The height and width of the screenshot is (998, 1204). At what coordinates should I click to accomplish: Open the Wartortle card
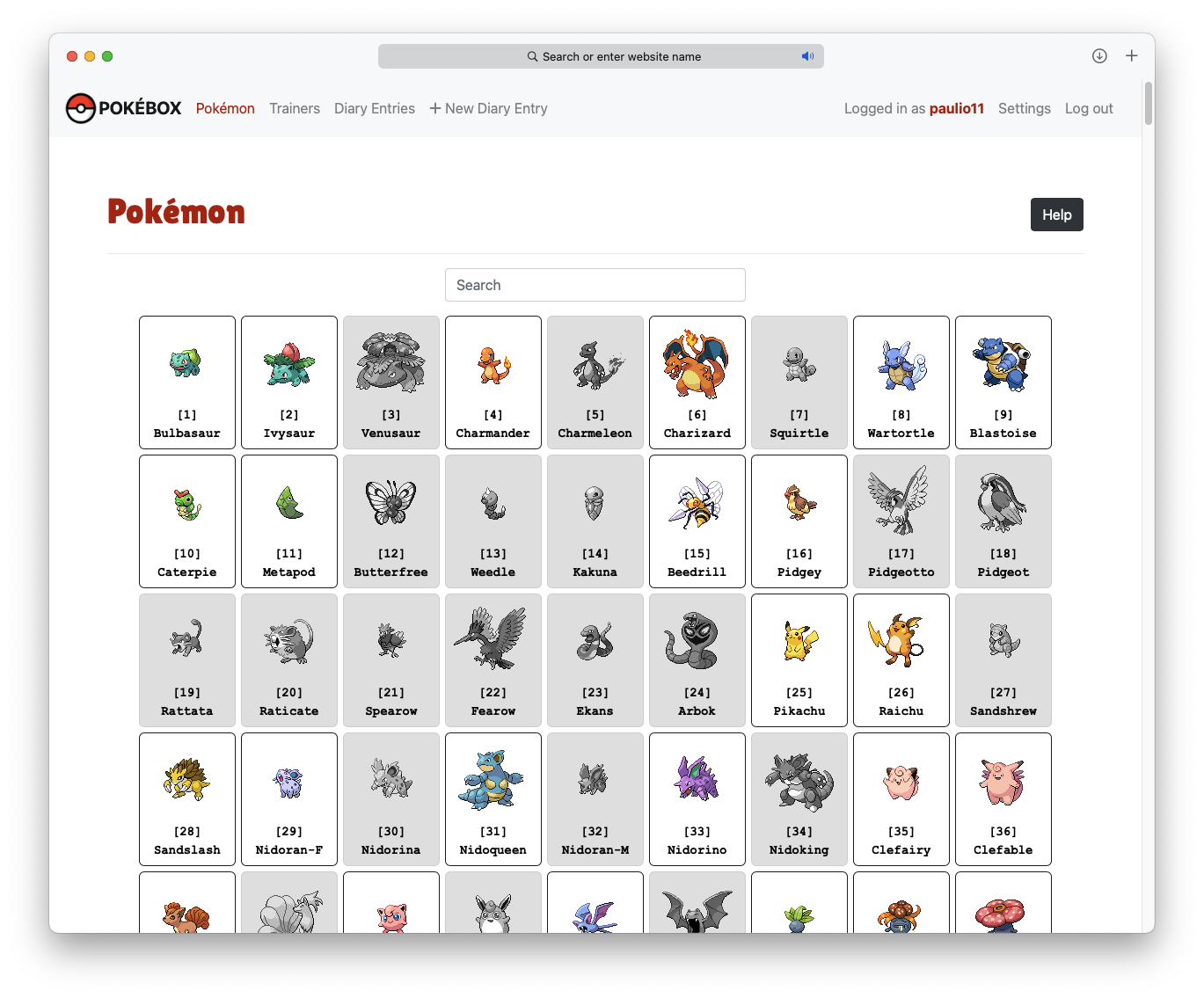click(901, 382)
